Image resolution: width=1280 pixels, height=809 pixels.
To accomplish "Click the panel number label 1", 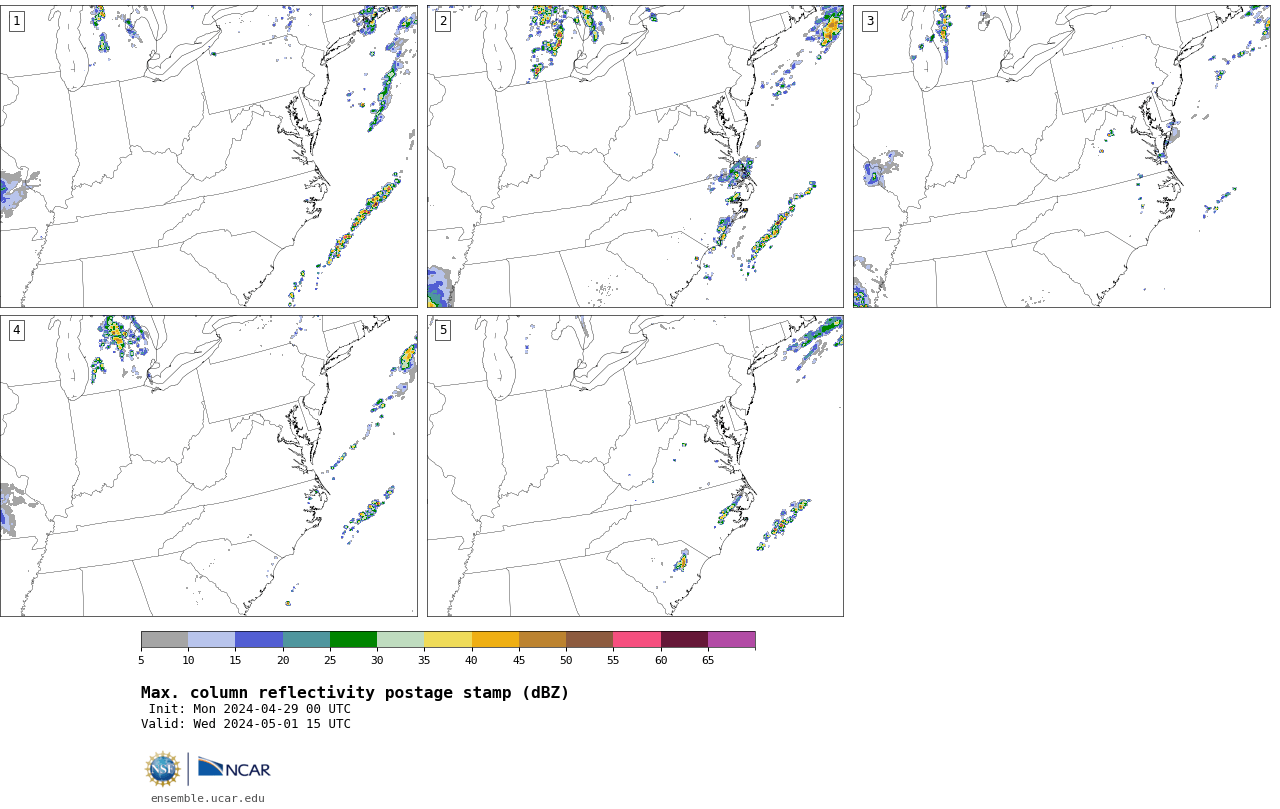I will [x=16, y=21].
